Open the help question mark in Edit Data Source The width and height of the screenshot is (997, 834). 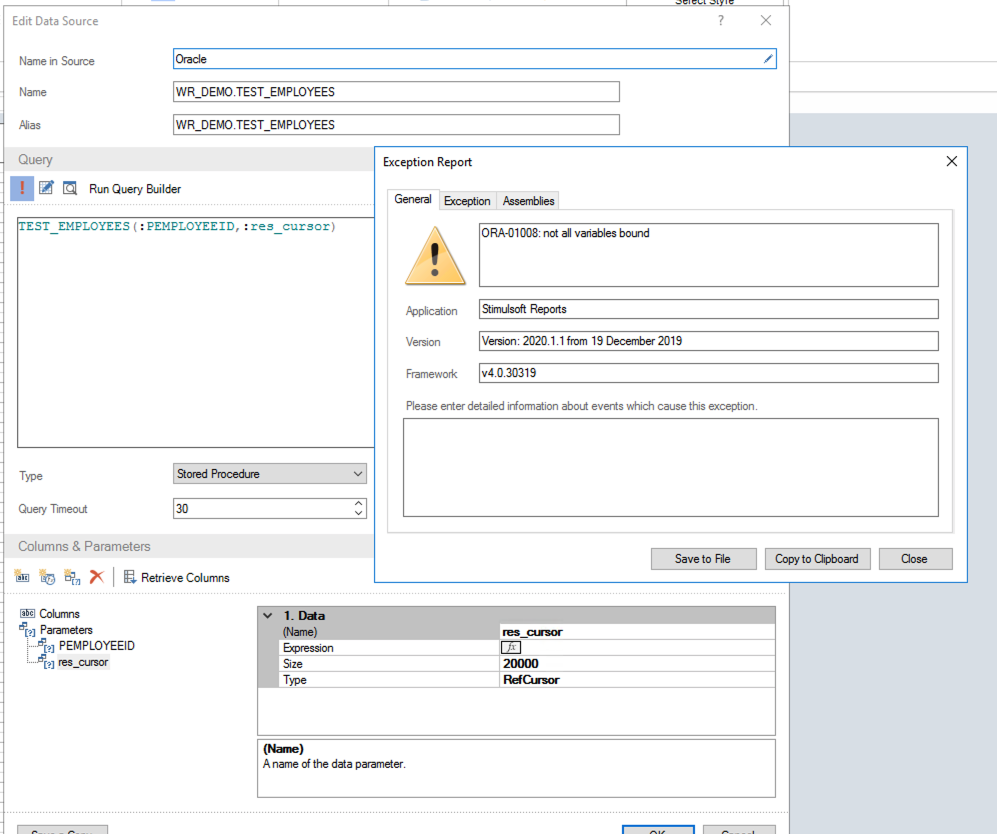click(720, 20)
